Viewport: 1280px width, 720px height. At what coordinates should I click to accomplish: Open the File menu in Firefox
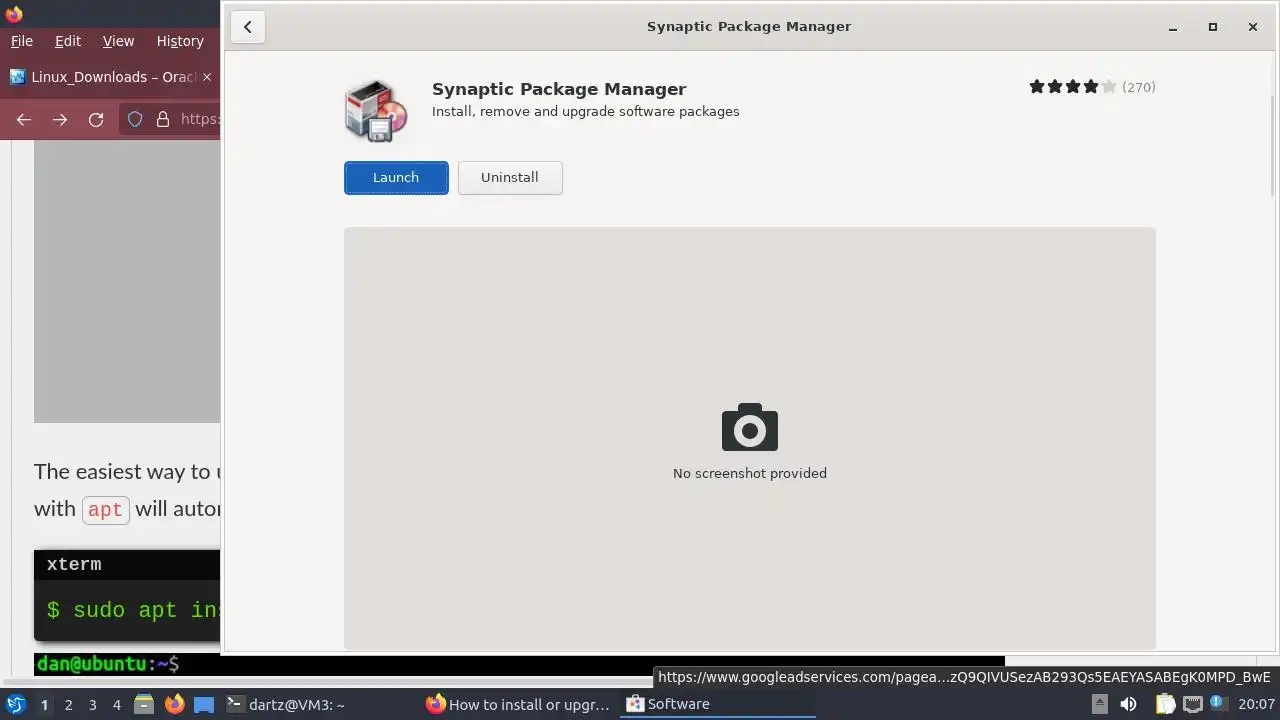[x=22, y=41]
